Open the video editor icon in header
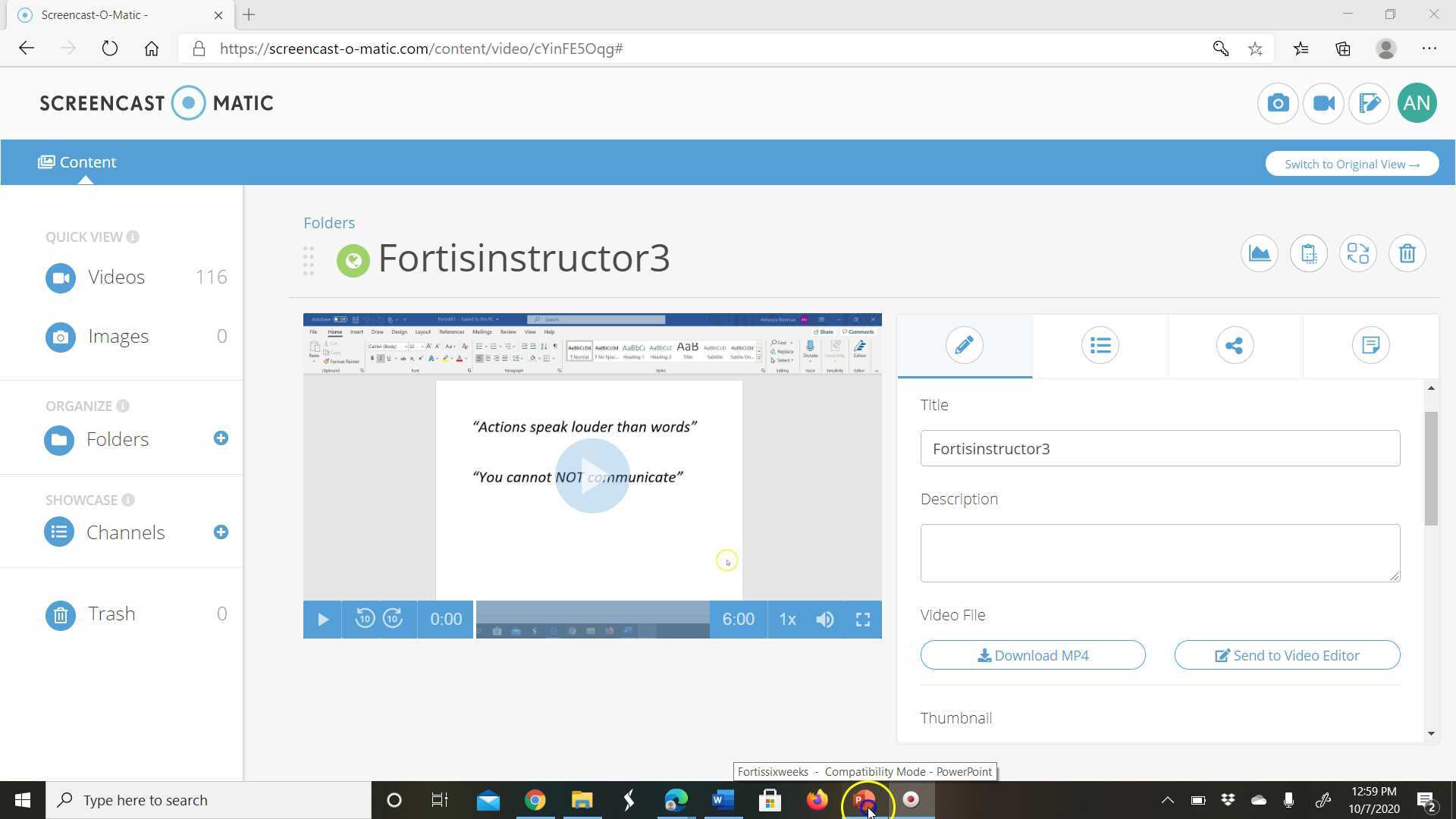The width and height of the screenshot is (1456, 819). [1369, 103]
